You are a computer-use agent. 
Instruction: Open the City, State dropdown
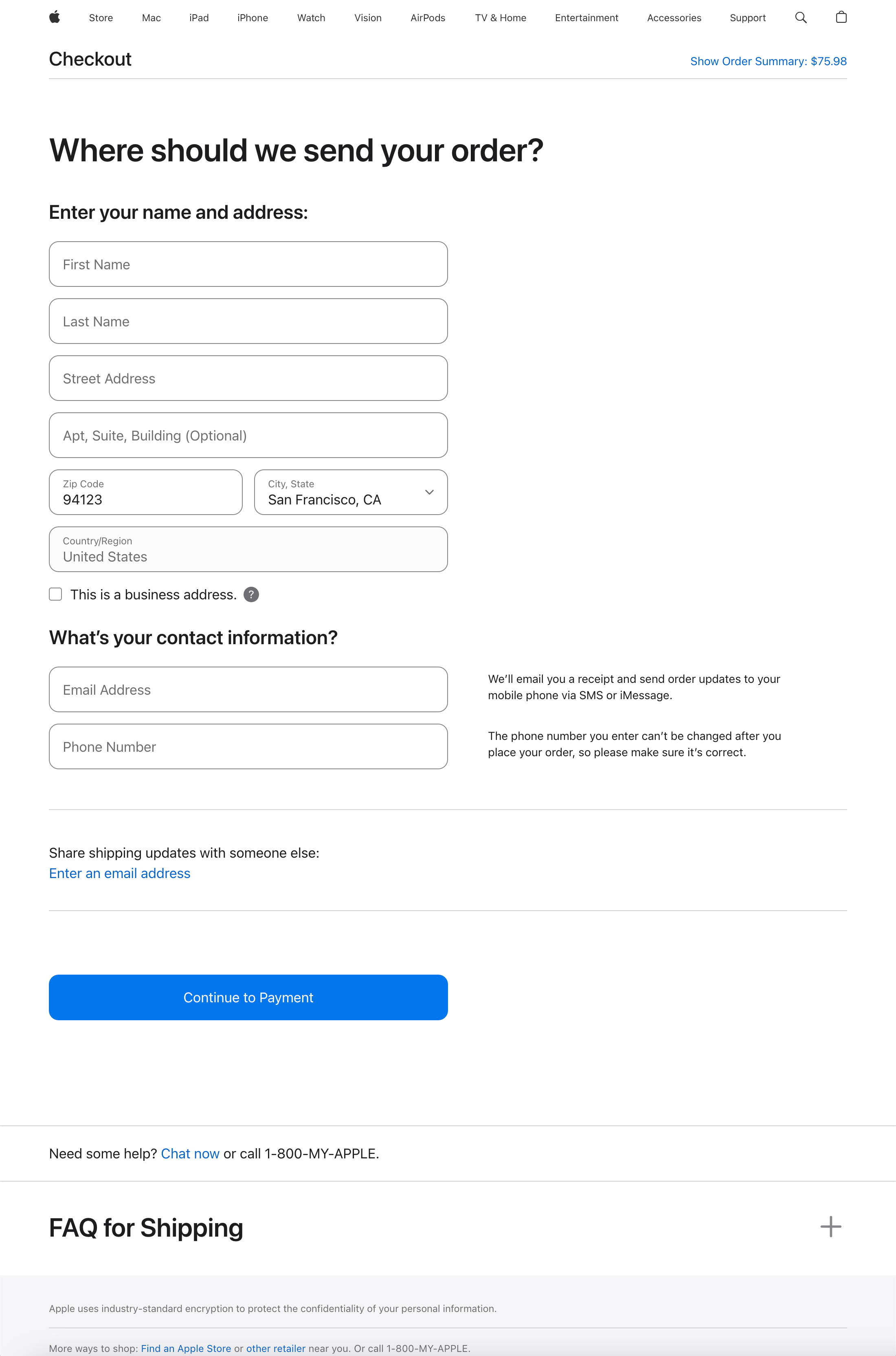click(x=350, y=492)
